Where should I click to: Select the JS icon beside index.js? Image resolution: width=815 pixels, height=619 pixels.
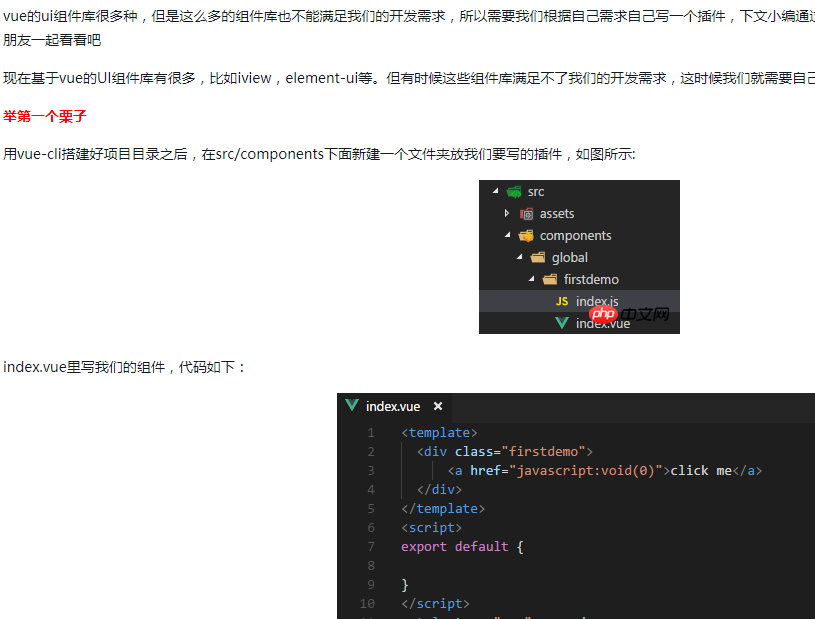tap(561, 301)
